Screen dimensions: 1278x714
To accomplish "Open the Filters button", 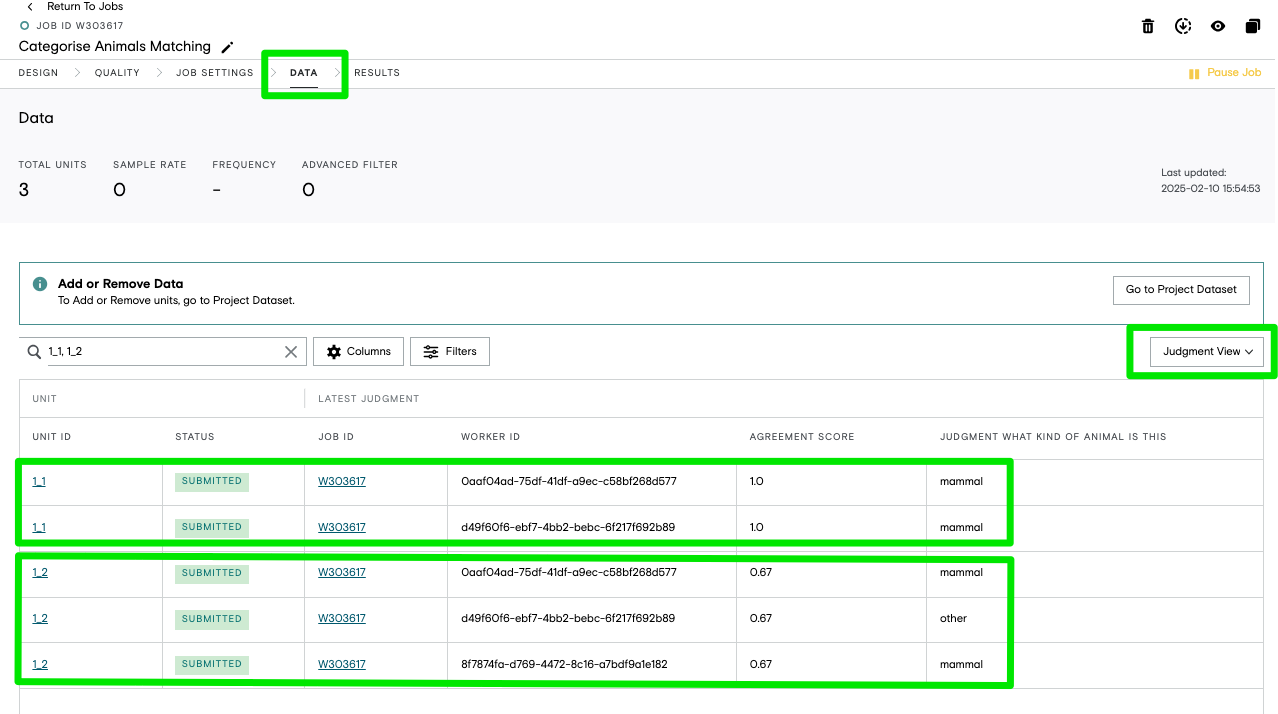I will [x=450, y=352].
